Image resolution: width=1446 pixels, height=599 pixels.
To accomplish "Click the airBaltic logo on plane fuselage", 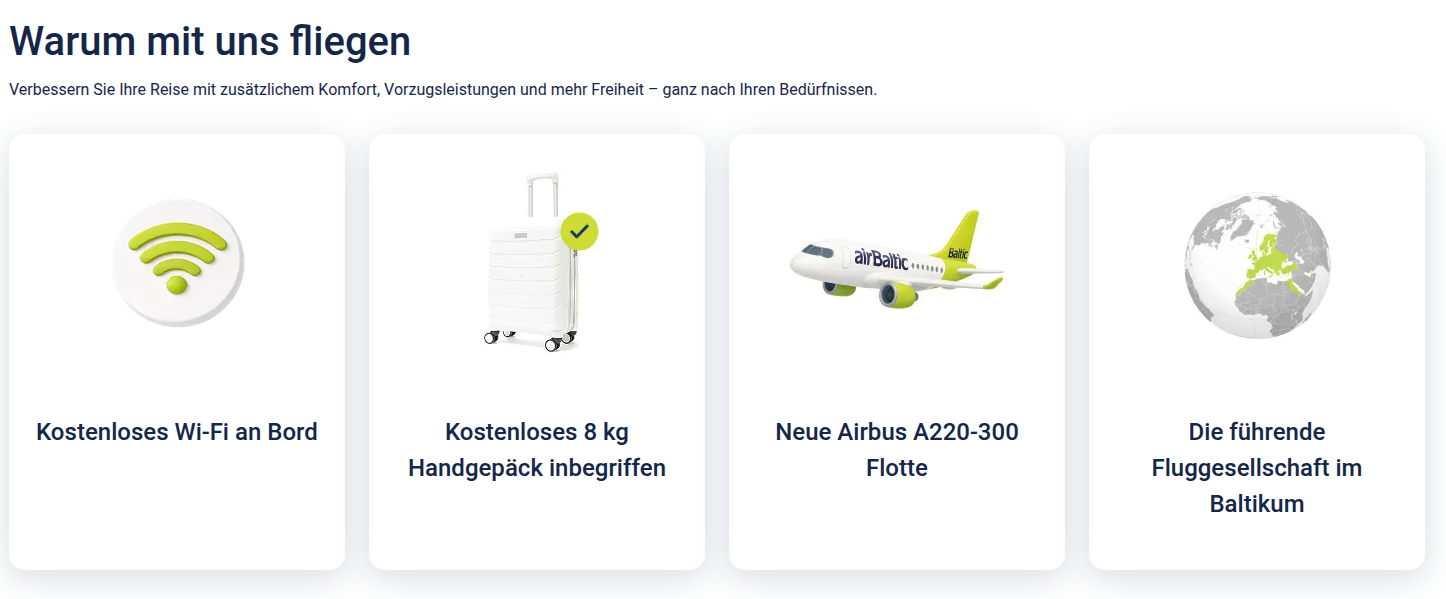I will tap(881, 258).
